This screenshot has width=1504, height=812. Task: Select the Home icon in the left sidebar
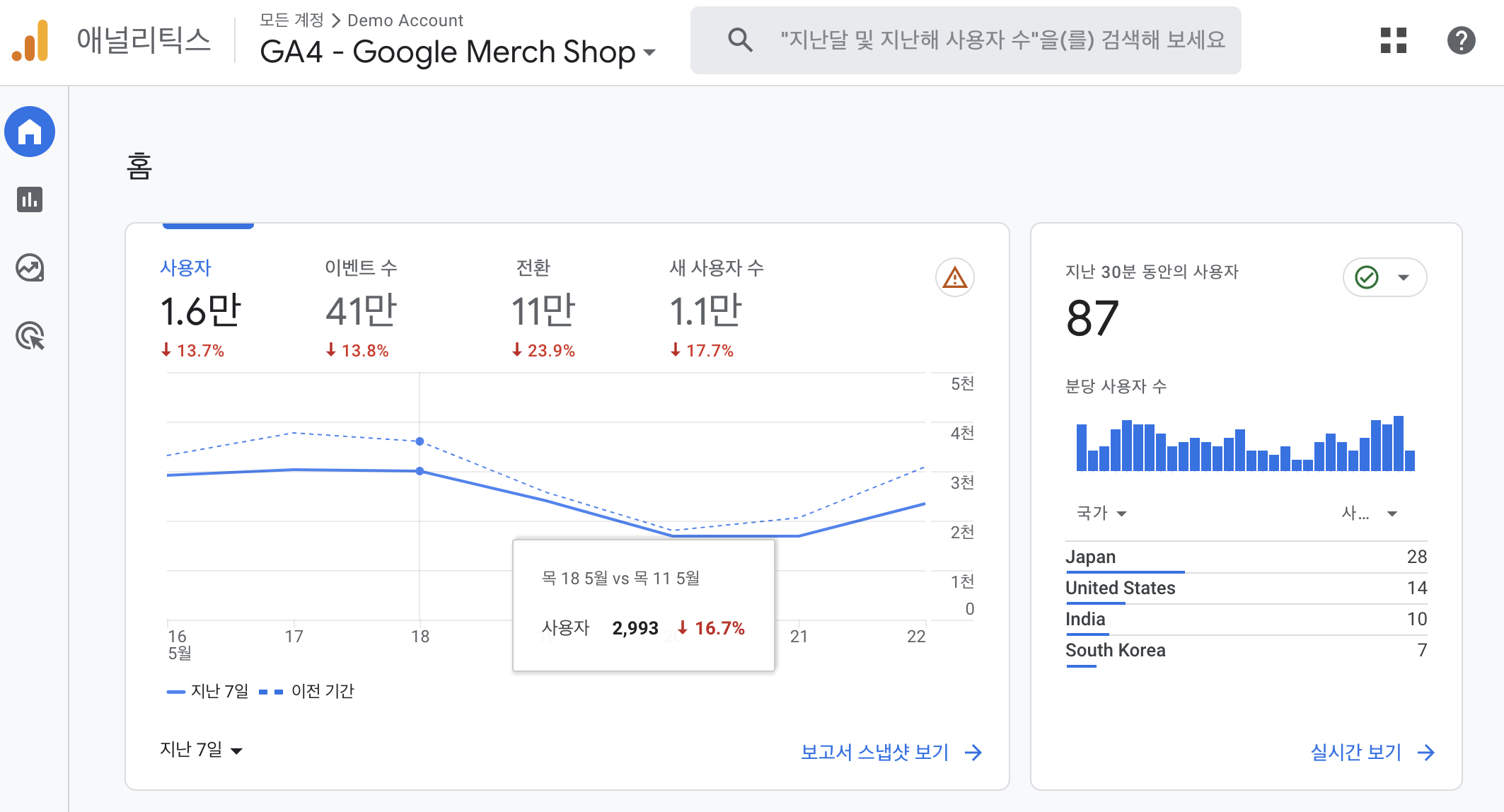[30, 132]
